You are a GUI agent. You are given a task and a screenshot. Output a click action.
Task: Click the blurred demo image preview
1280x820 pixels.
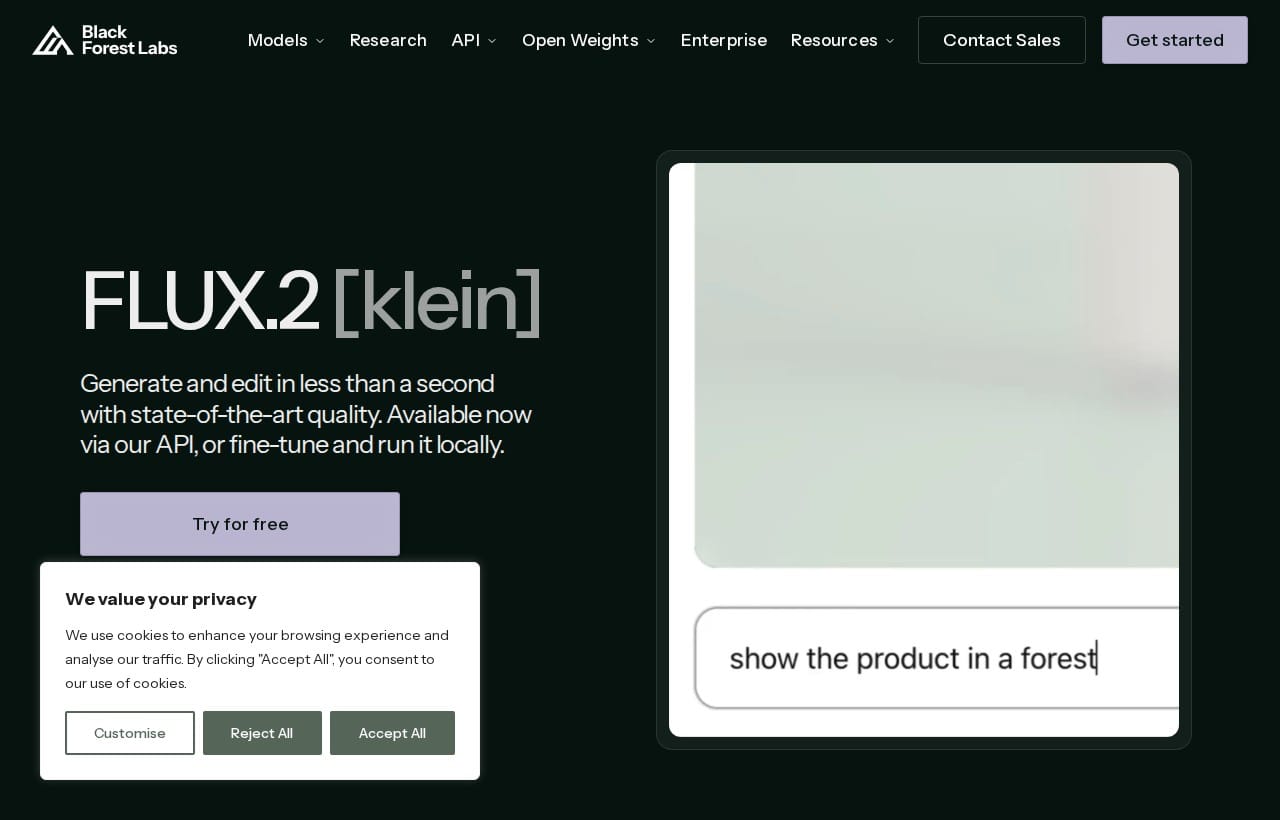[x=936, y=365]
